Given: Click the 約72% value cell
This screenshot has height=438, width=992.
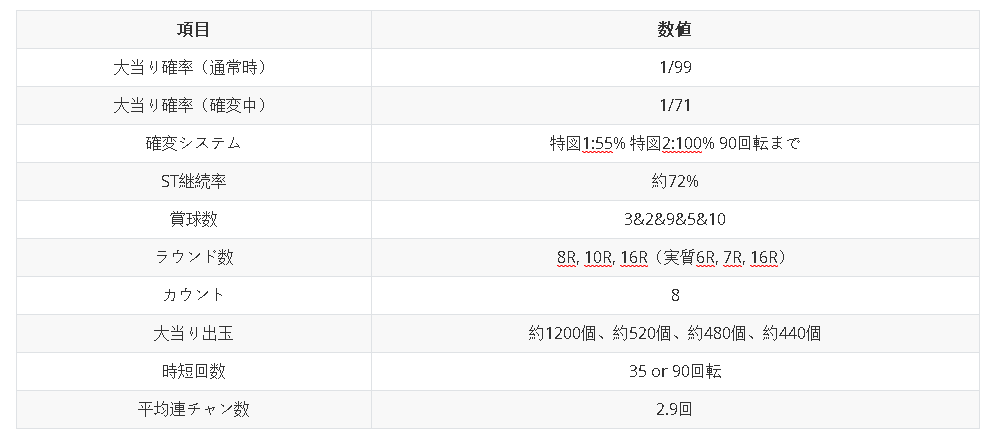Looking at the screenshot, I should point(675,181).
